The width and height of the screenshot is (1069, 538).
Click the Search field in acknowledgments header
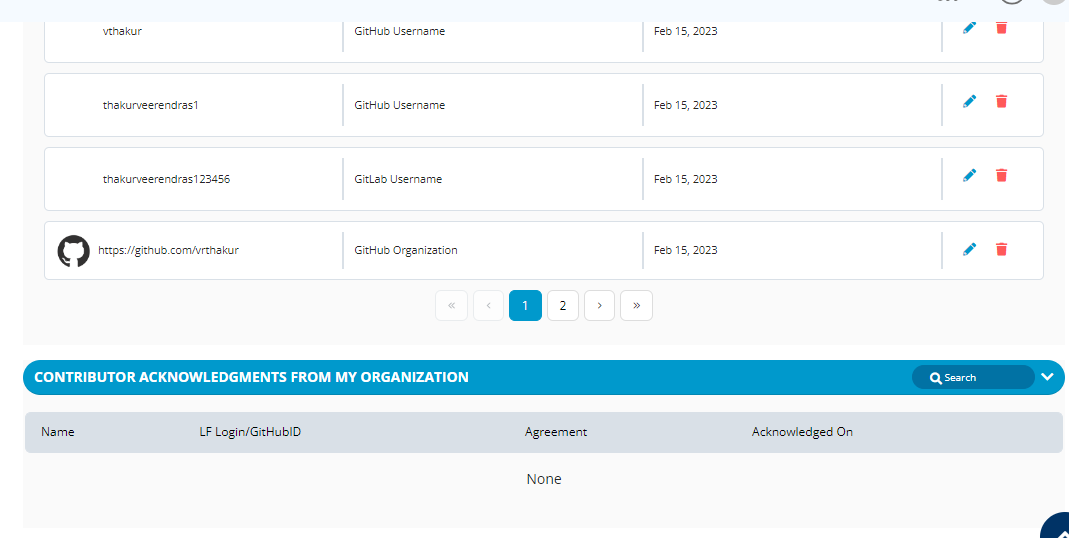tap(973, 378)
